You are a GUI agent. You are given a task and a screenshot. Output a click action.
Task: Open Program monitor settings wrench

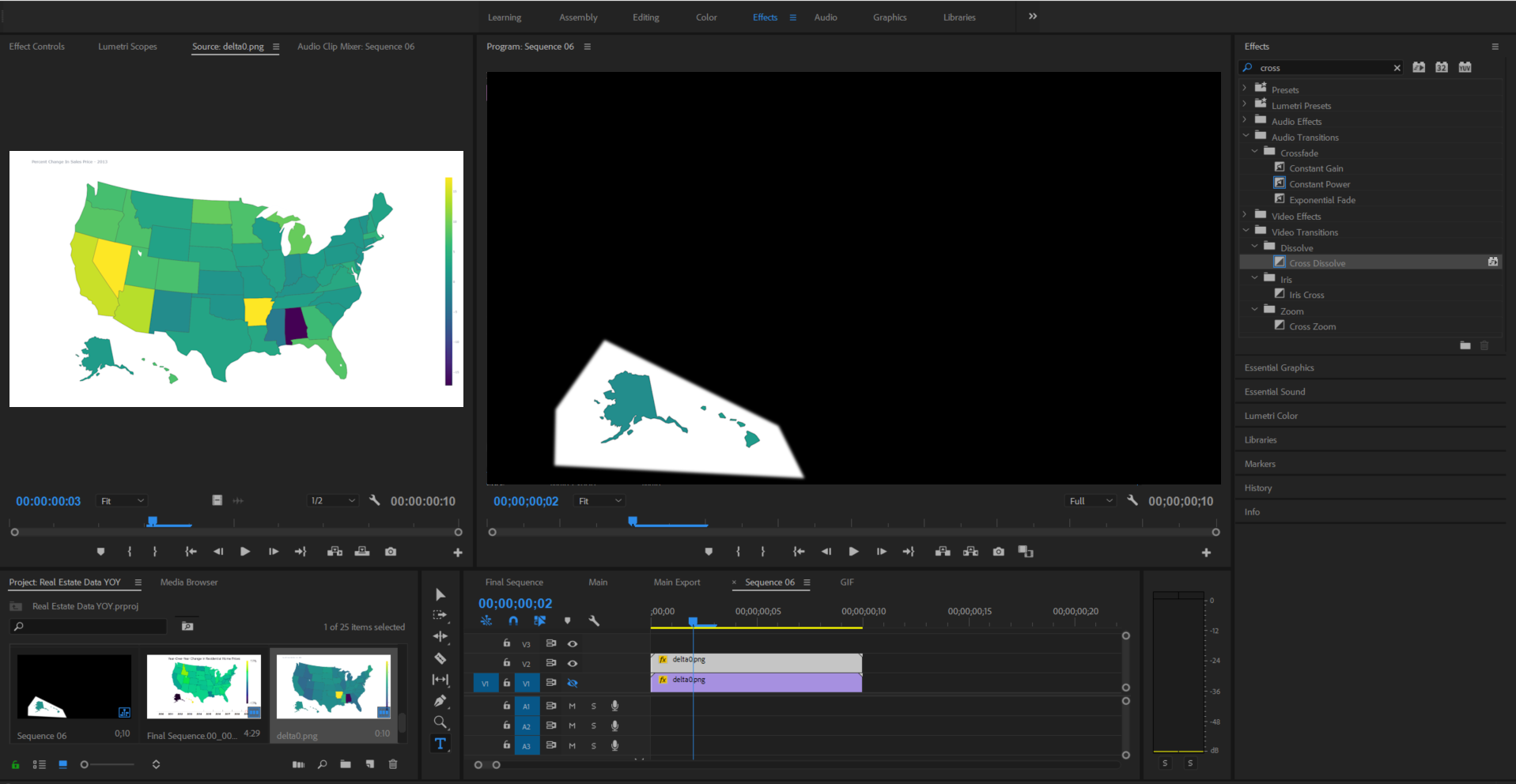(1132, 500)
